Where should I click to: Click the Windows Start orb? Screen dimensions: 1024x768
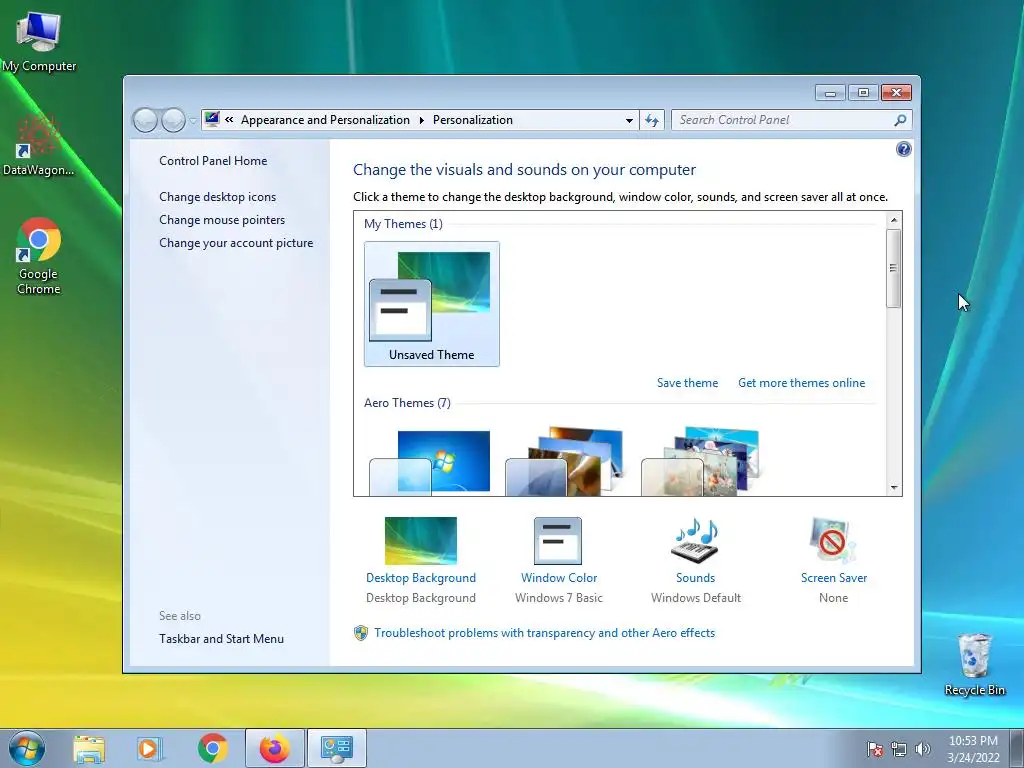(27, 748)
